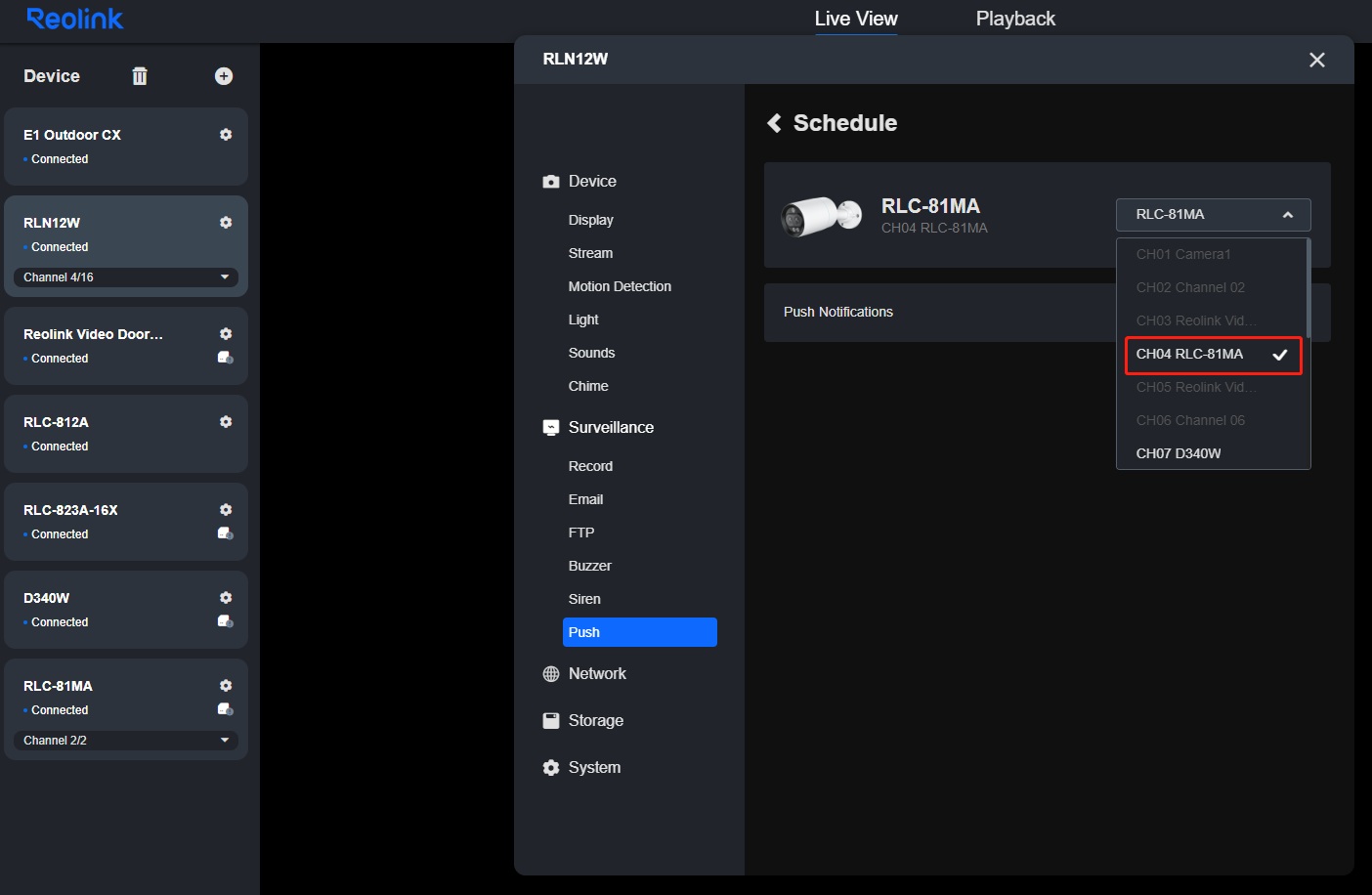
Task: Open Motion Detection settings
Action: [620, 286]
